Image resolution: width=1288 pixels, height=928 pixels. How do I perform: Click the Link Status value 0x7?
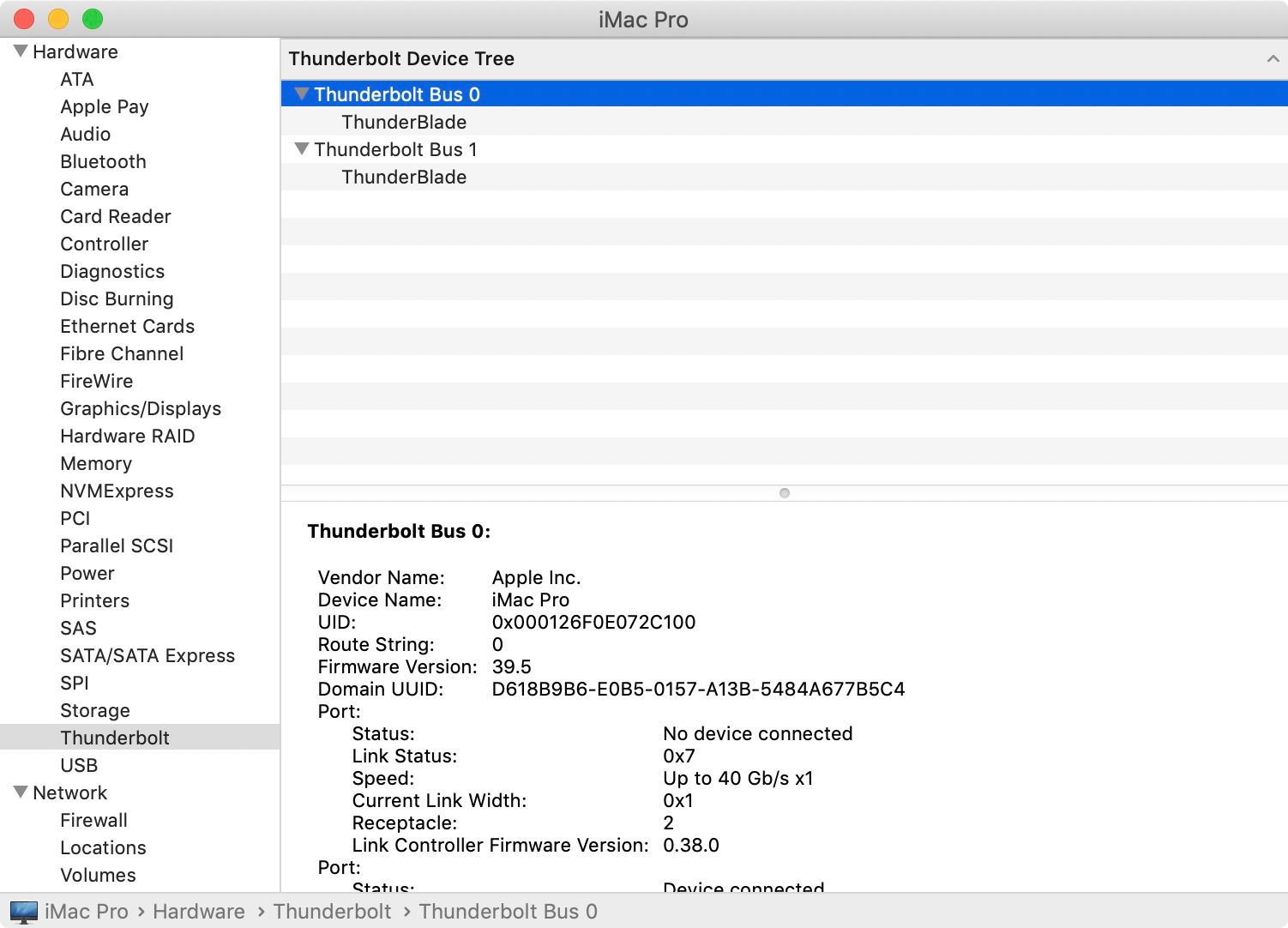(x=679, y=756)
